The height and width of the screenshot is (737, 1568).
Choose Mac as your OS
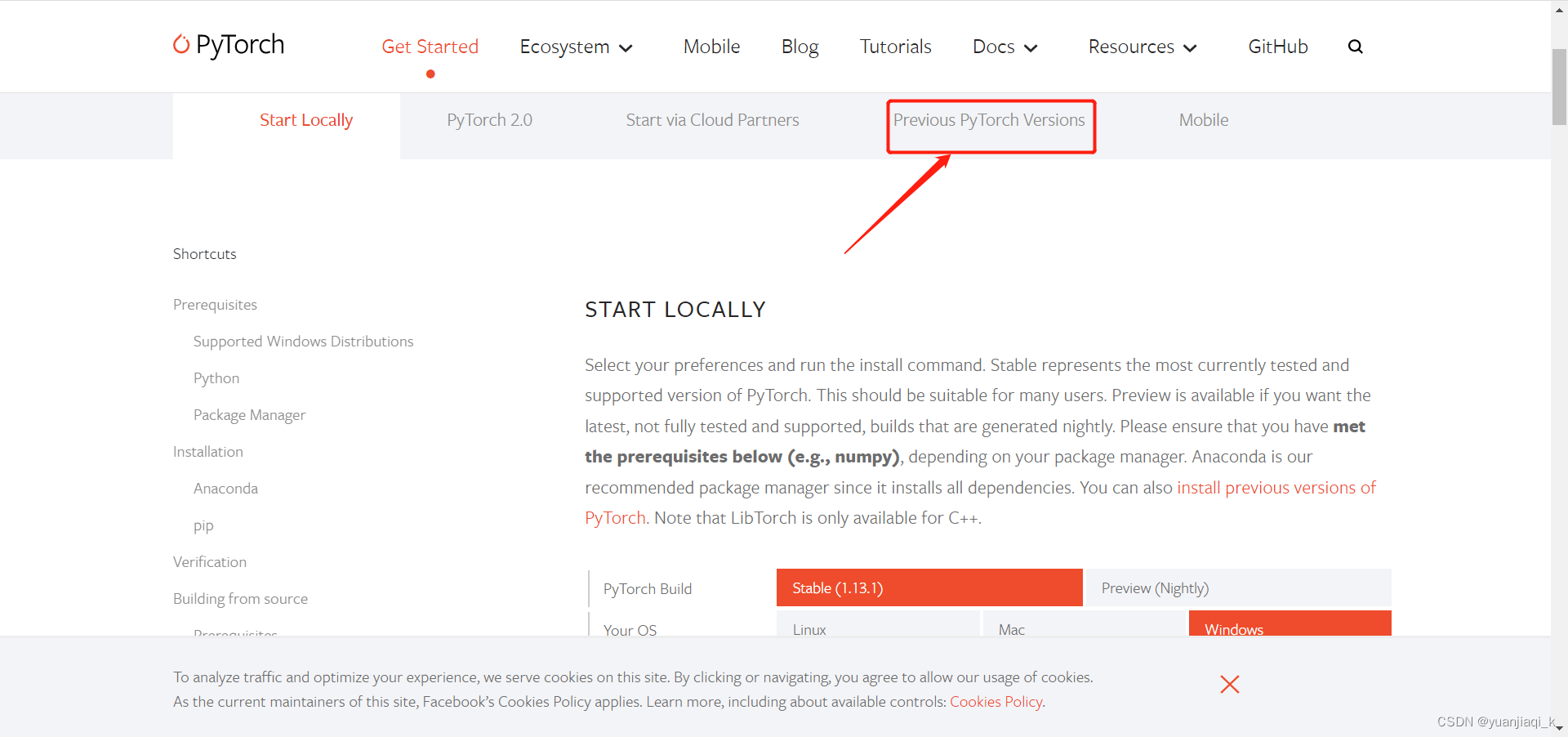(x=1085, y=625)
